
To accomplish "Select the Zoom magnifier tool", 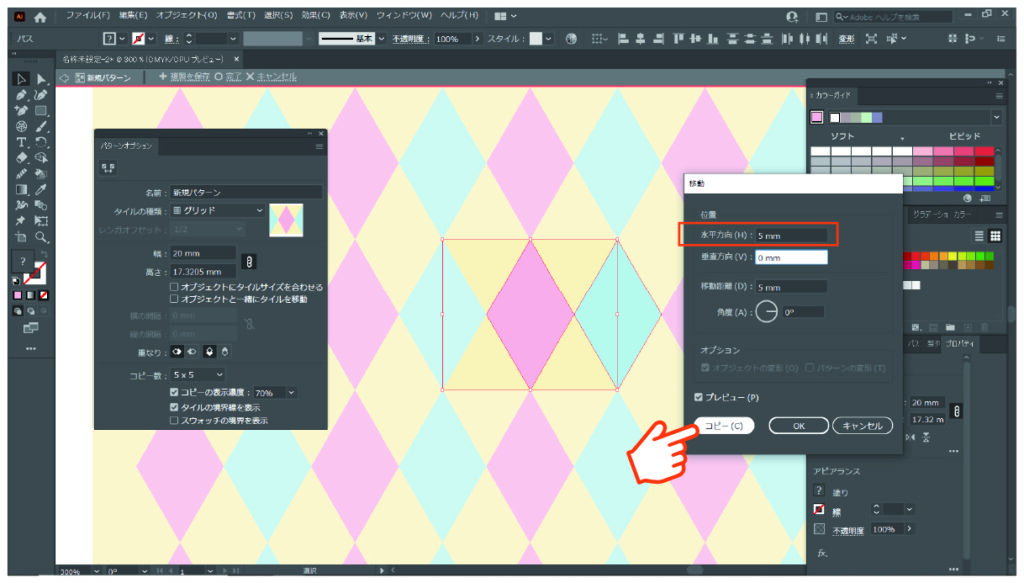I will [41, 237].
